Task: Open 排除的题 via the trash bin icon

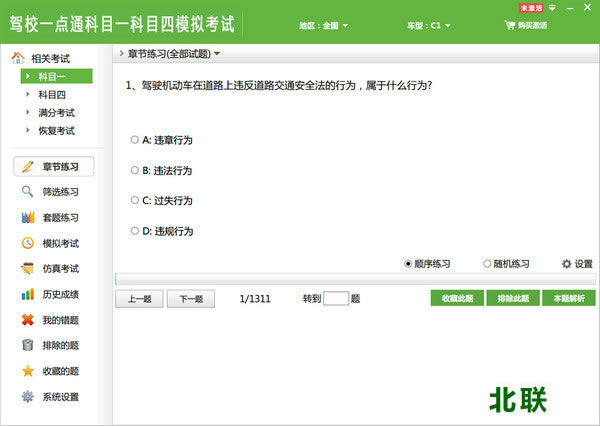Action: [28, 346]
